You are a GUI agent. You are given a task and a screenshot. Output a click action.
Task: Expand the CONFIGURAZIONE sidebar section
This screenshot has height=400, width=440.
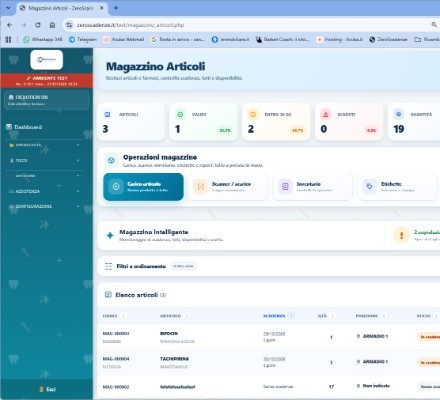click(45, 206)
